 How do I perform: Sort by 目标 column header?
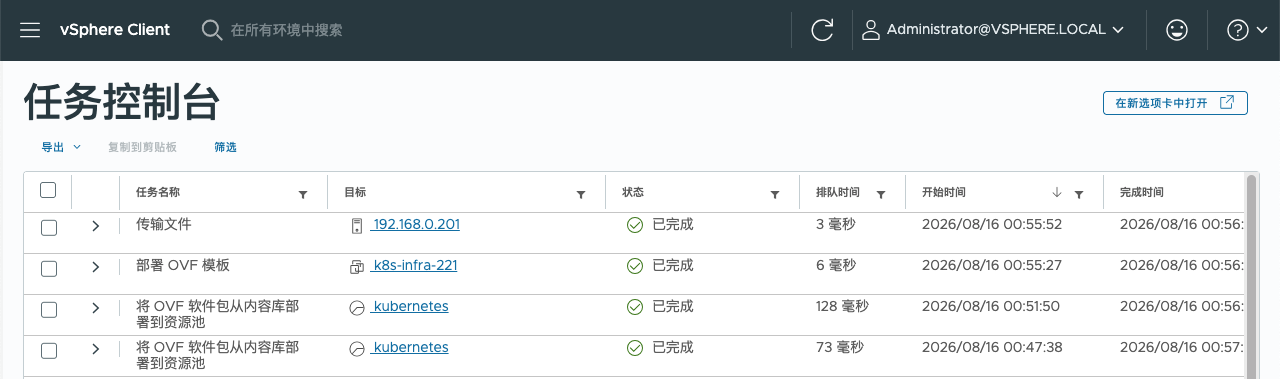coord(355,192)
